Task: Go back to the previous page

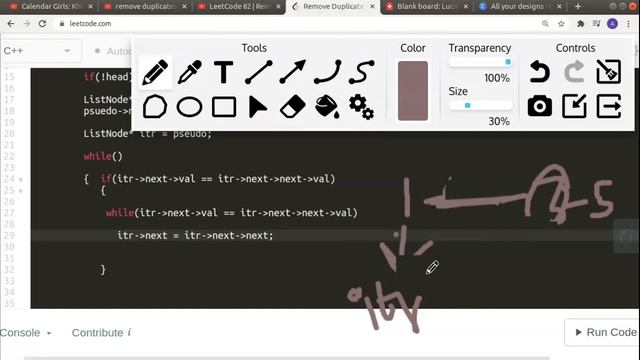Action: [11, 24]
